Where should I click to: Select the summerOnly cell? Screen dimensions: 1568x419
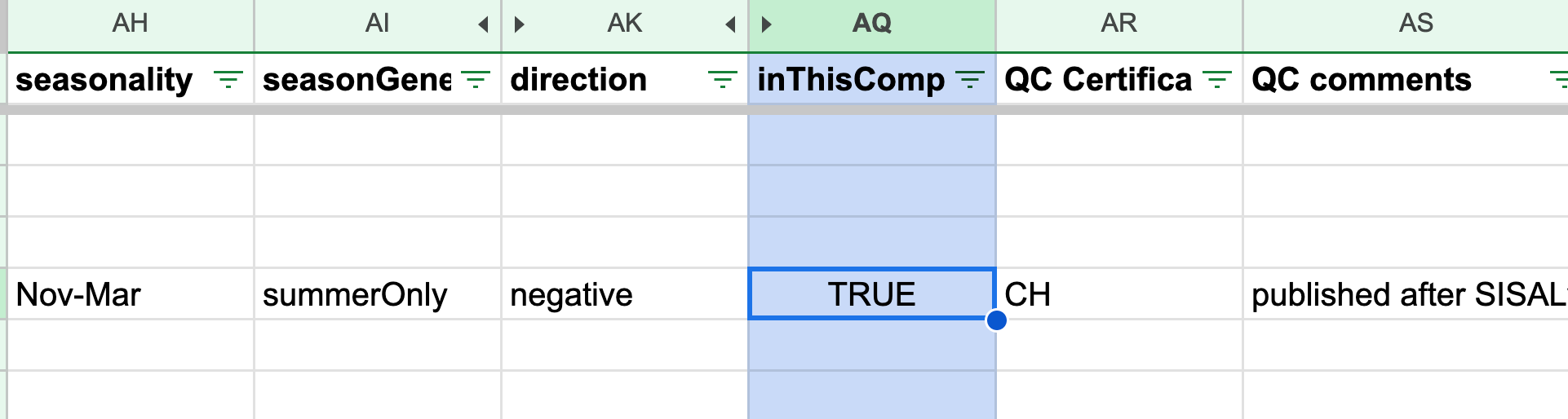[x=378, y=294]
